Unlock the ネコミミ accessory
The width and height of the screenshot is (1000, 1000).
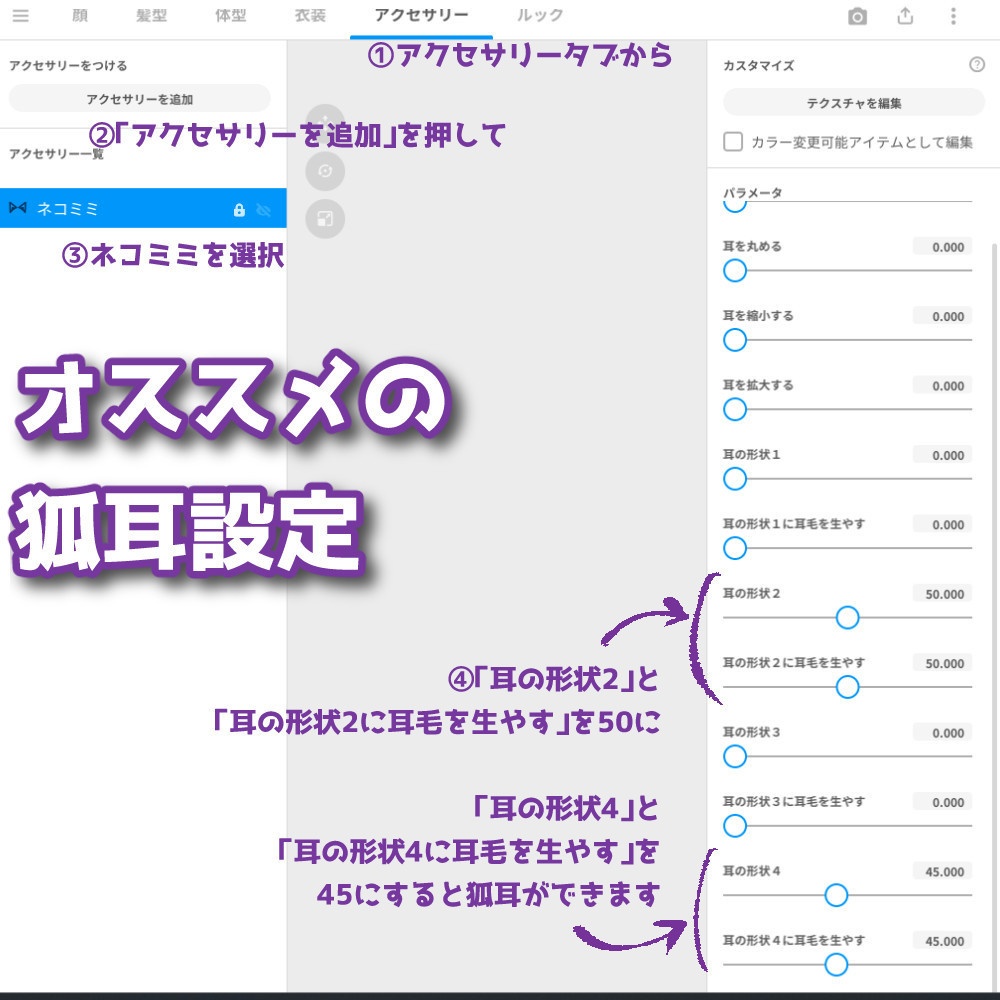239,208
